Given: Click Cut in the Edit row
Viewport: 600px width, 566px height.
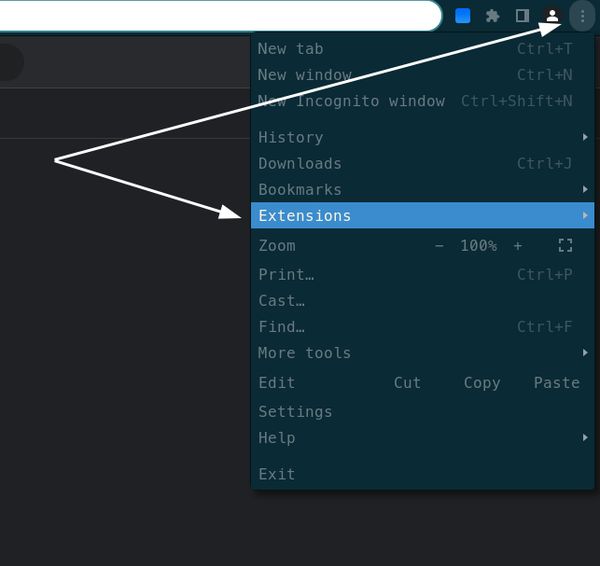Looking at the screenshot, I should pos(407,382).
